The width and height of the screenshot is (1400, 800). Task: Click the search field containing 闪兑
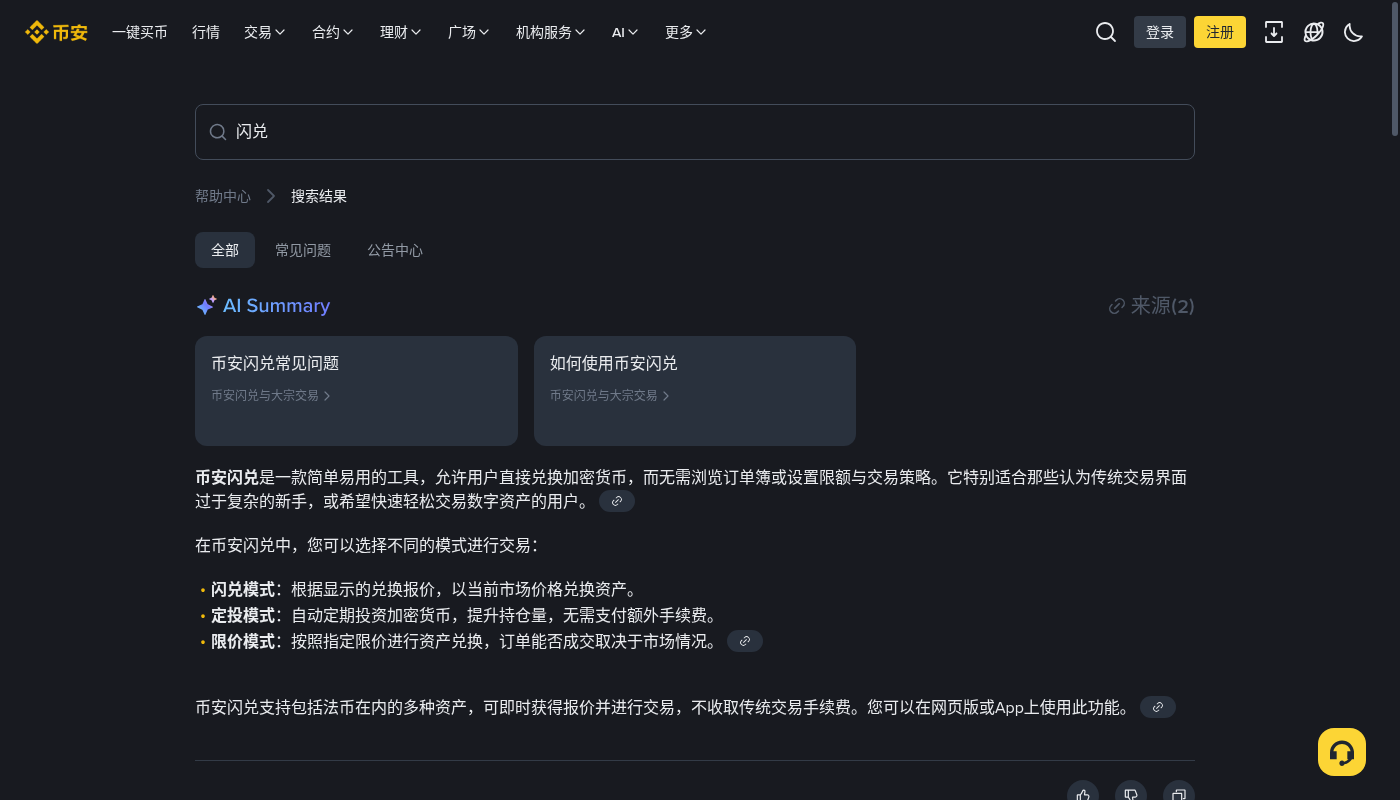[x=695, y=132]
